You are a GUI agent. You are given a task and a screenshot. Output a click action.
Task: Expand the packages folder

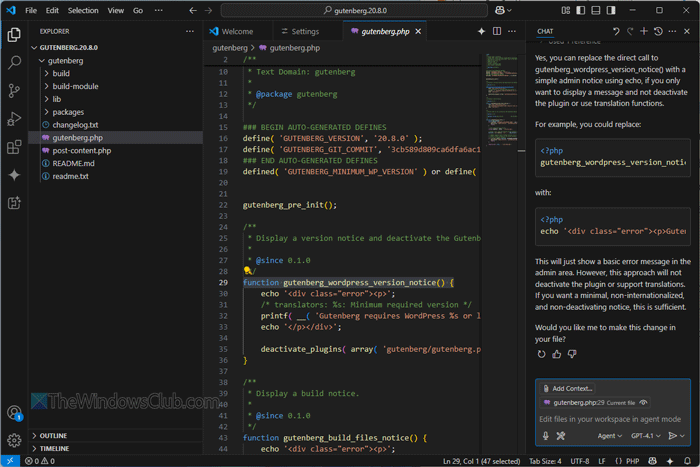(x=46, y=112)
